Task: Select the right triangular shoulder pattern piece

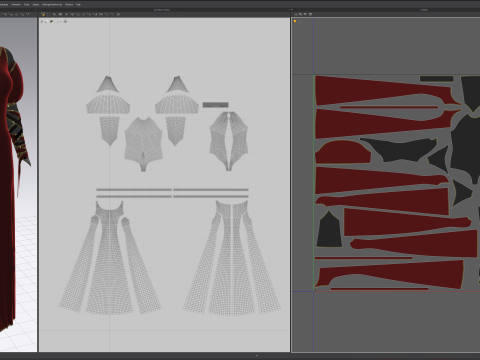Action: pyautogui.click(x=177, y=85)
